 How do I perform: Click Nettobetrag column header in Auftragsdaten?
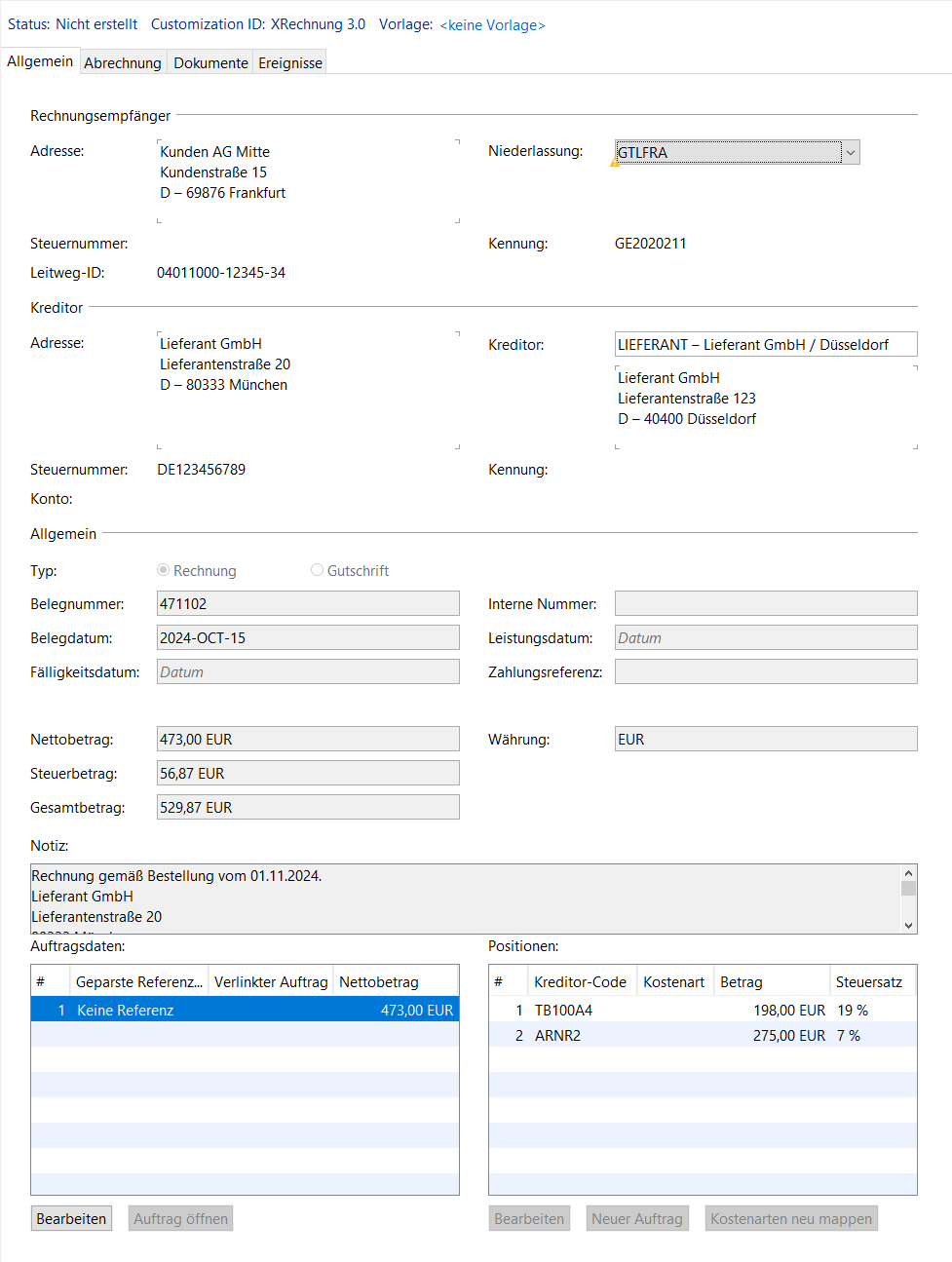point(396,981)
